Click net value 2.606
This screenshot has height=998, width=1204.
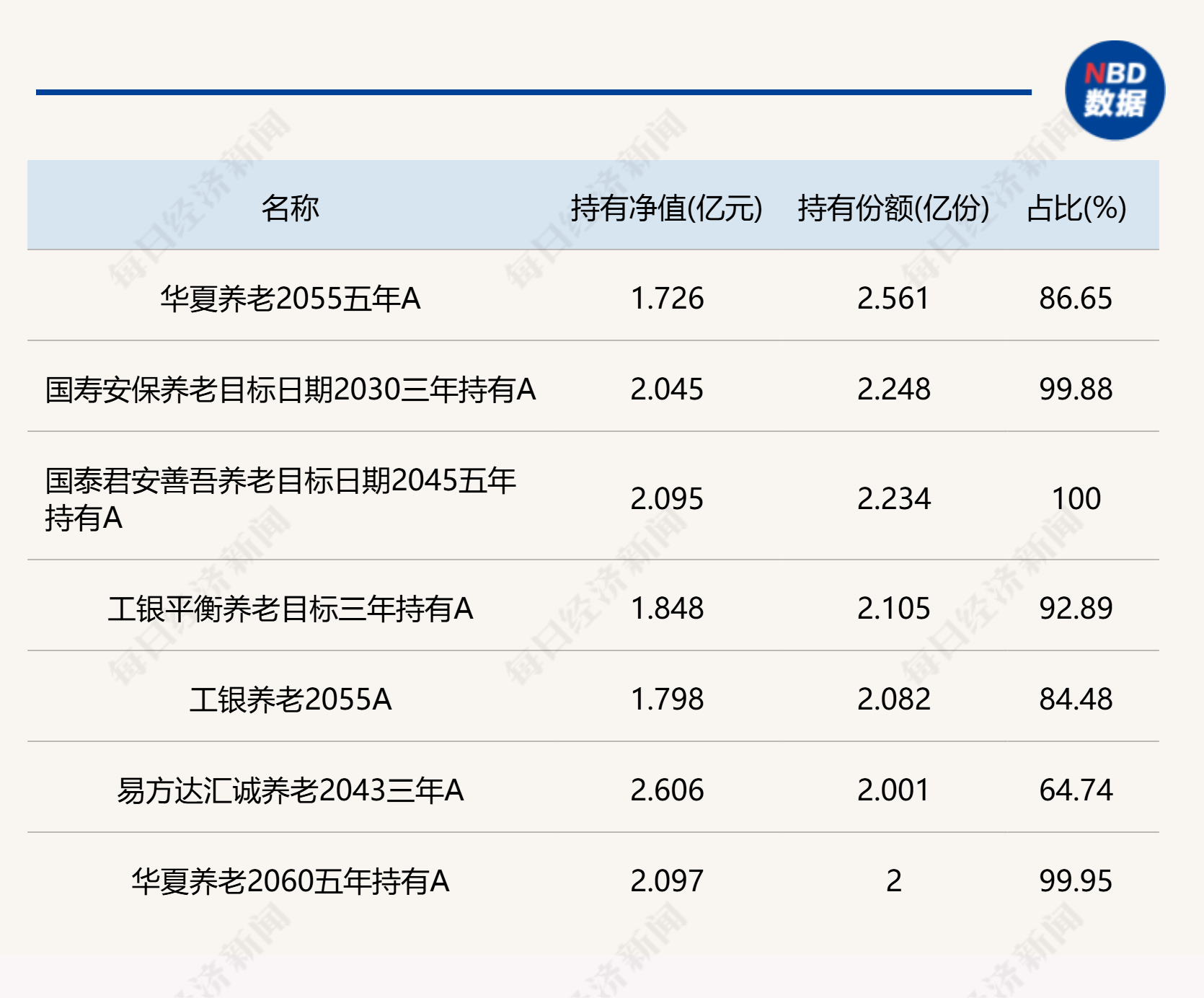click(x=667, y=790)
